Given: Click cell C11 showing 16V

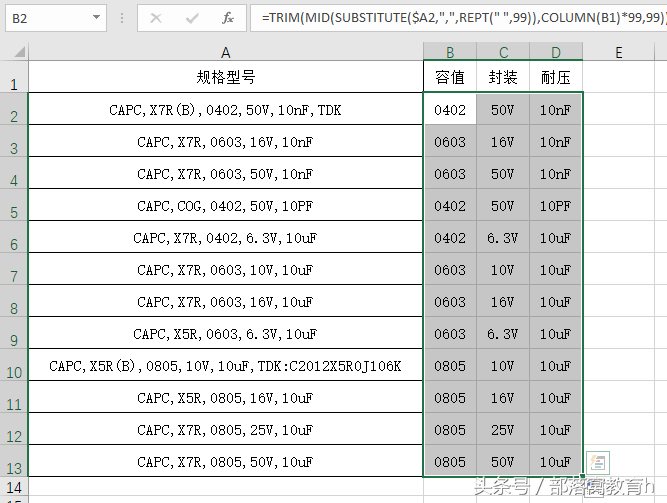Looking at the screenshot, I should [503, 397].
